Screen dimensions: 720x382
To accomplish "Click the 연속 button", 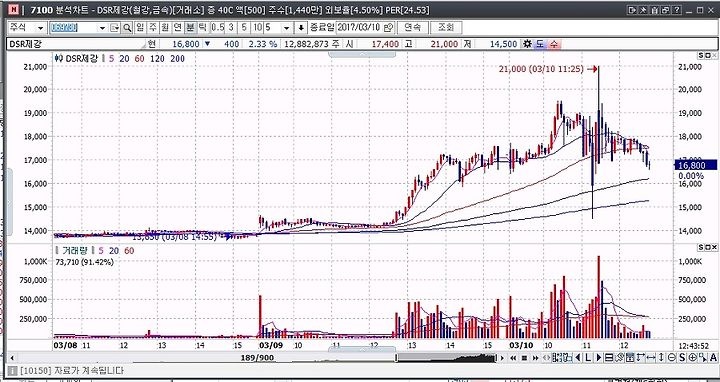I will pyautogui.click(x=412, y=28).
